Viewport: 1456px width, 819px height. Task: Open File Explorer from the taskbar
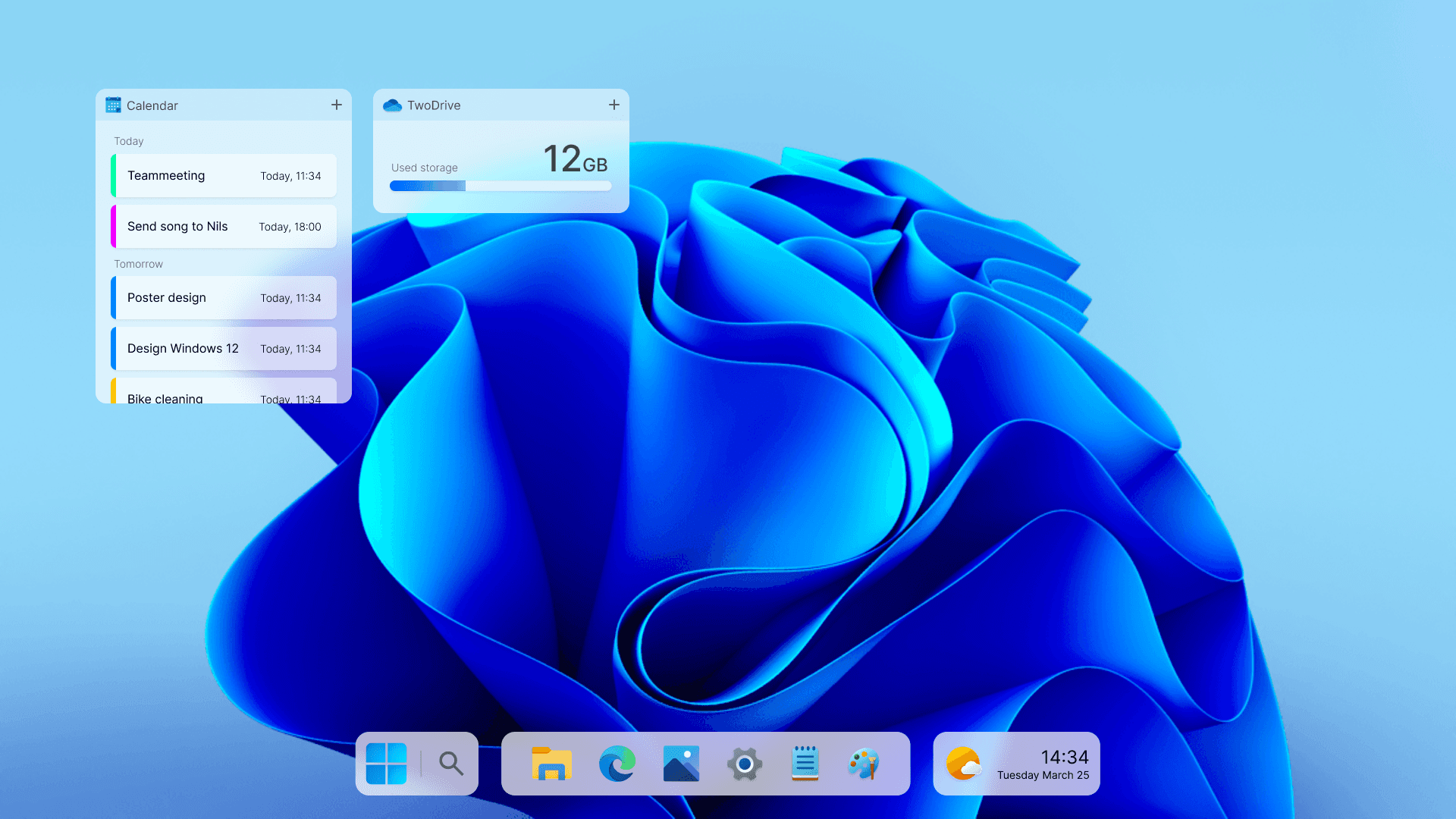551,764
